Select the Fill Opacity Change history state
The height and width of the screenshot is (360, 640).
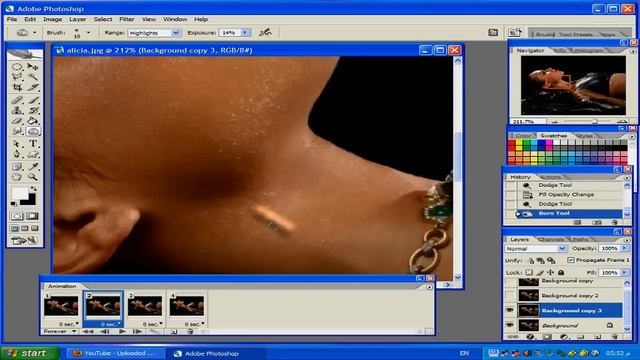click(566, 195)
